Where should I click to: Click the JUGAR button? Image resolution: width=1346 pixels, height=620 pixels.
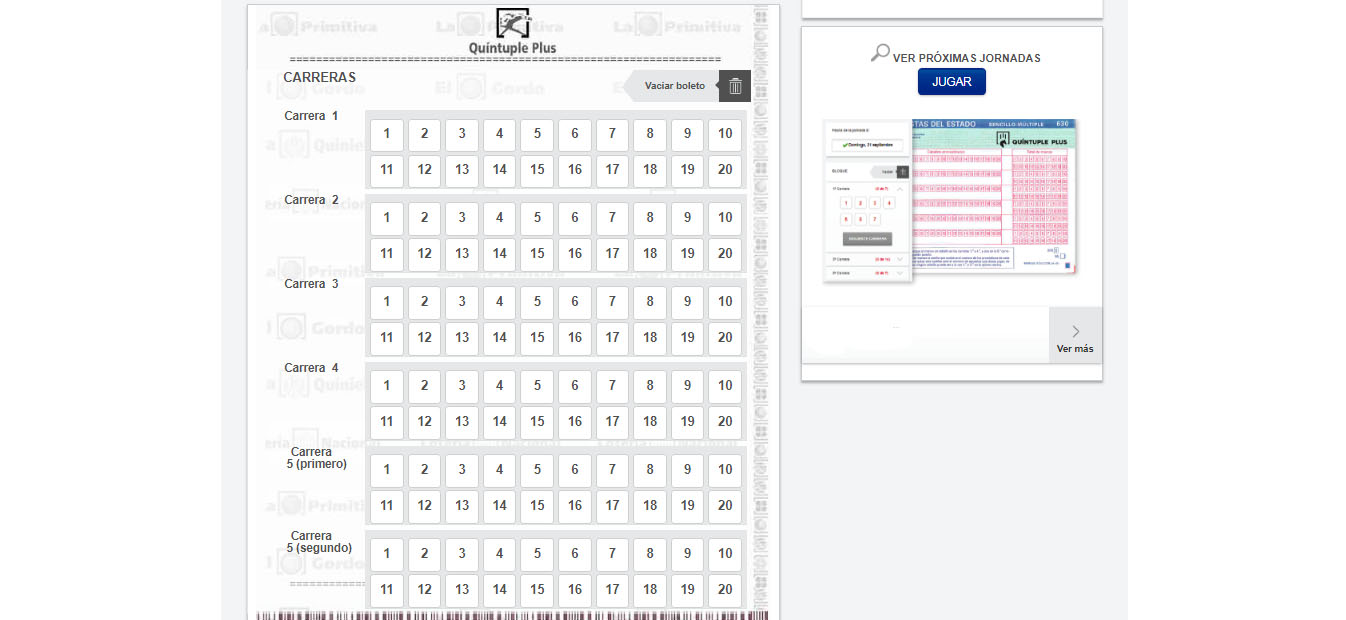pos(952,82)
